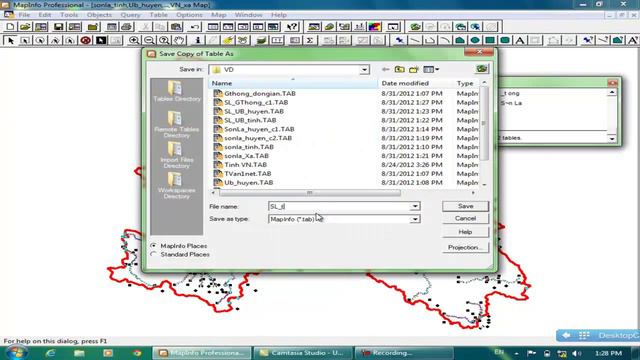Activate the Zoom-in magnifier tool

pos(134,40)
